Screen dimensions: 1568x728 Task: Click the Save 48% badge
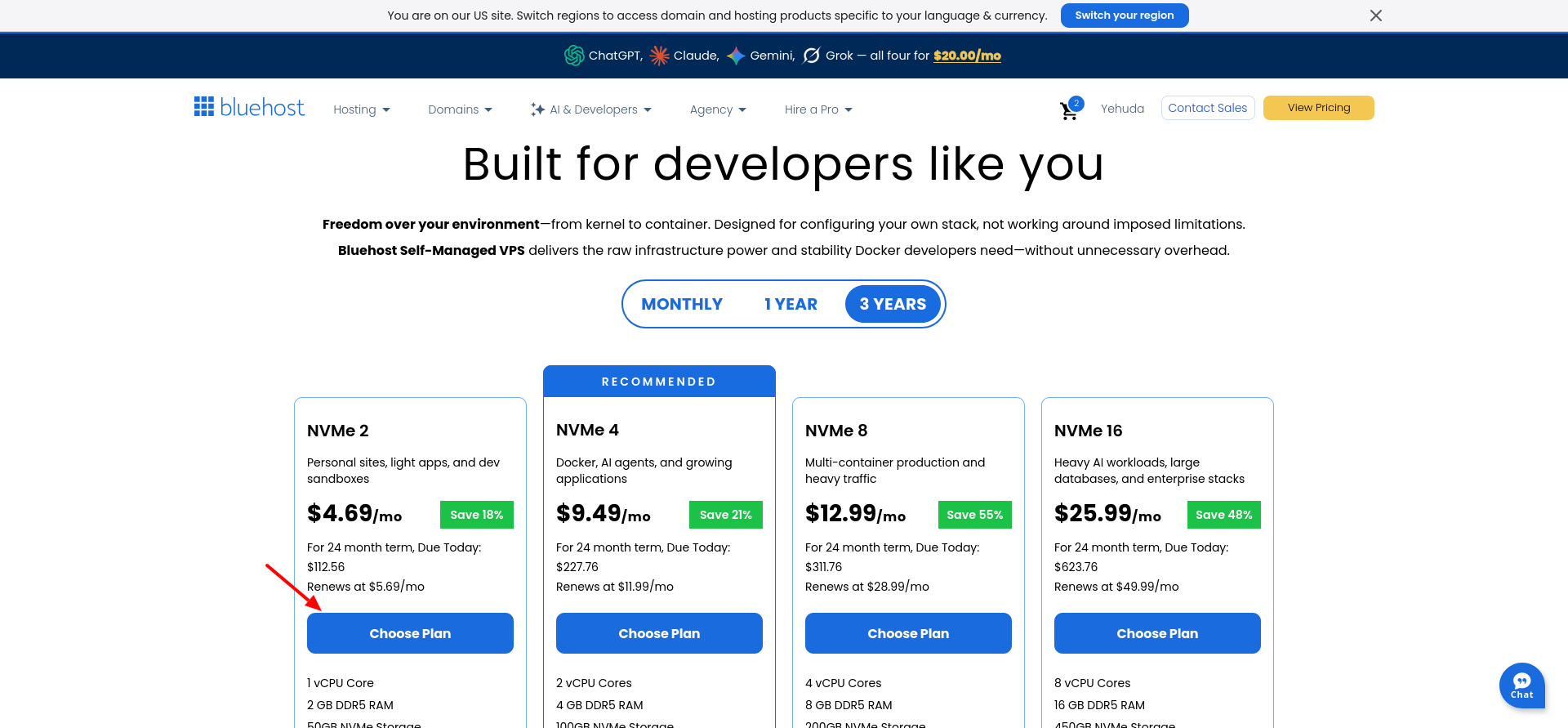[x=1224, y=515]
